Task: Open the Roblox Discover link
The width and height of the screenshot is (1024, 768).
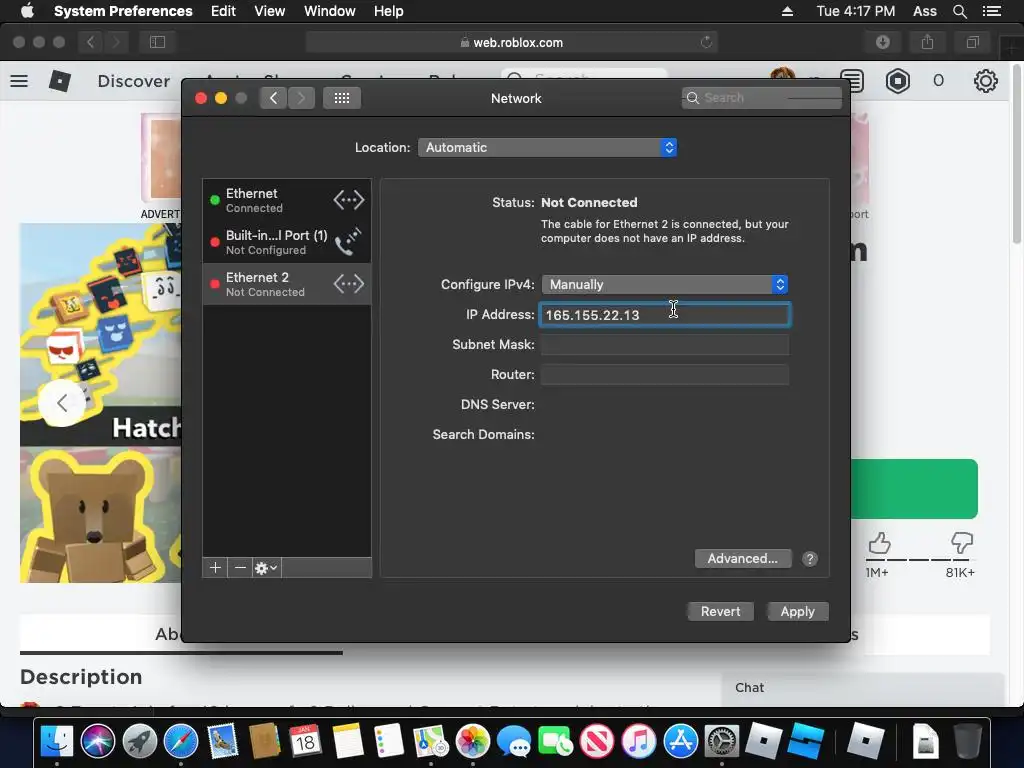Action: [133, 81]
